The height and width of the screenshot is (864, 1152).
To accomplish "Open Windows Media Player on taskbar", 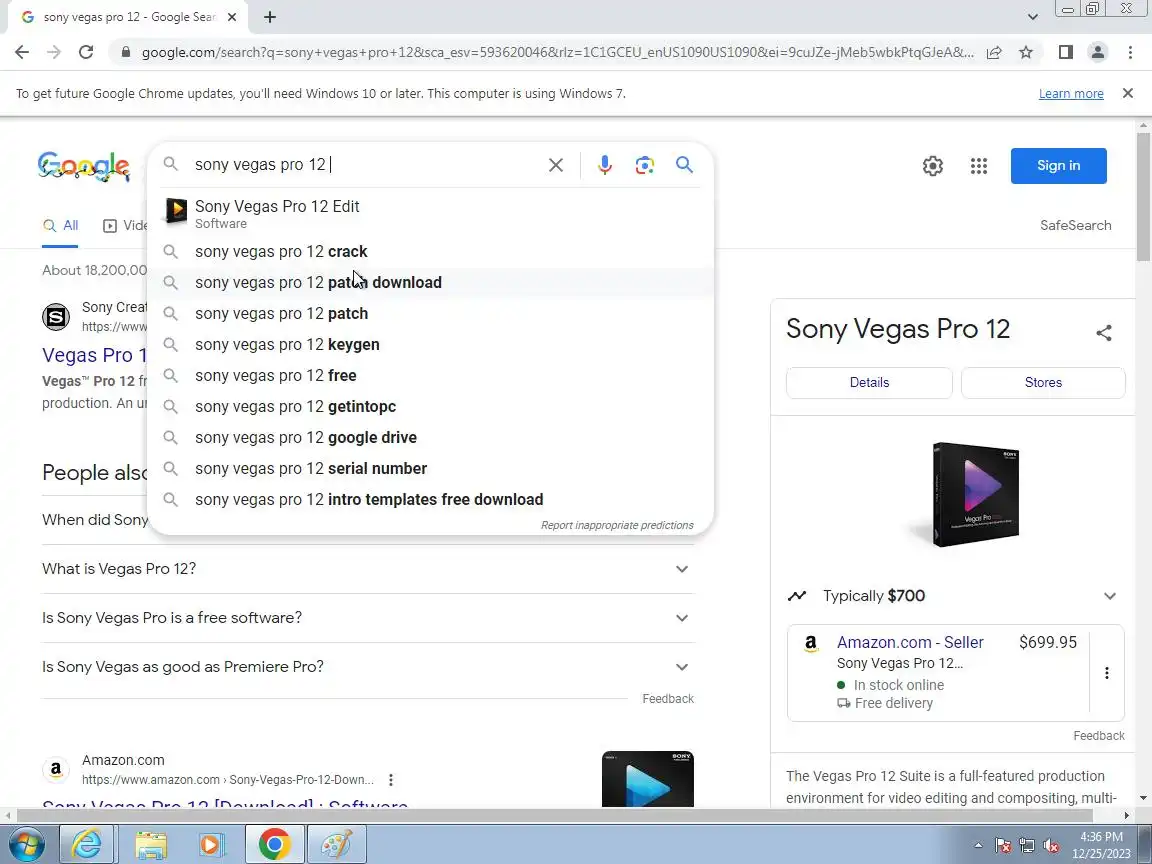I will (211, 845).
